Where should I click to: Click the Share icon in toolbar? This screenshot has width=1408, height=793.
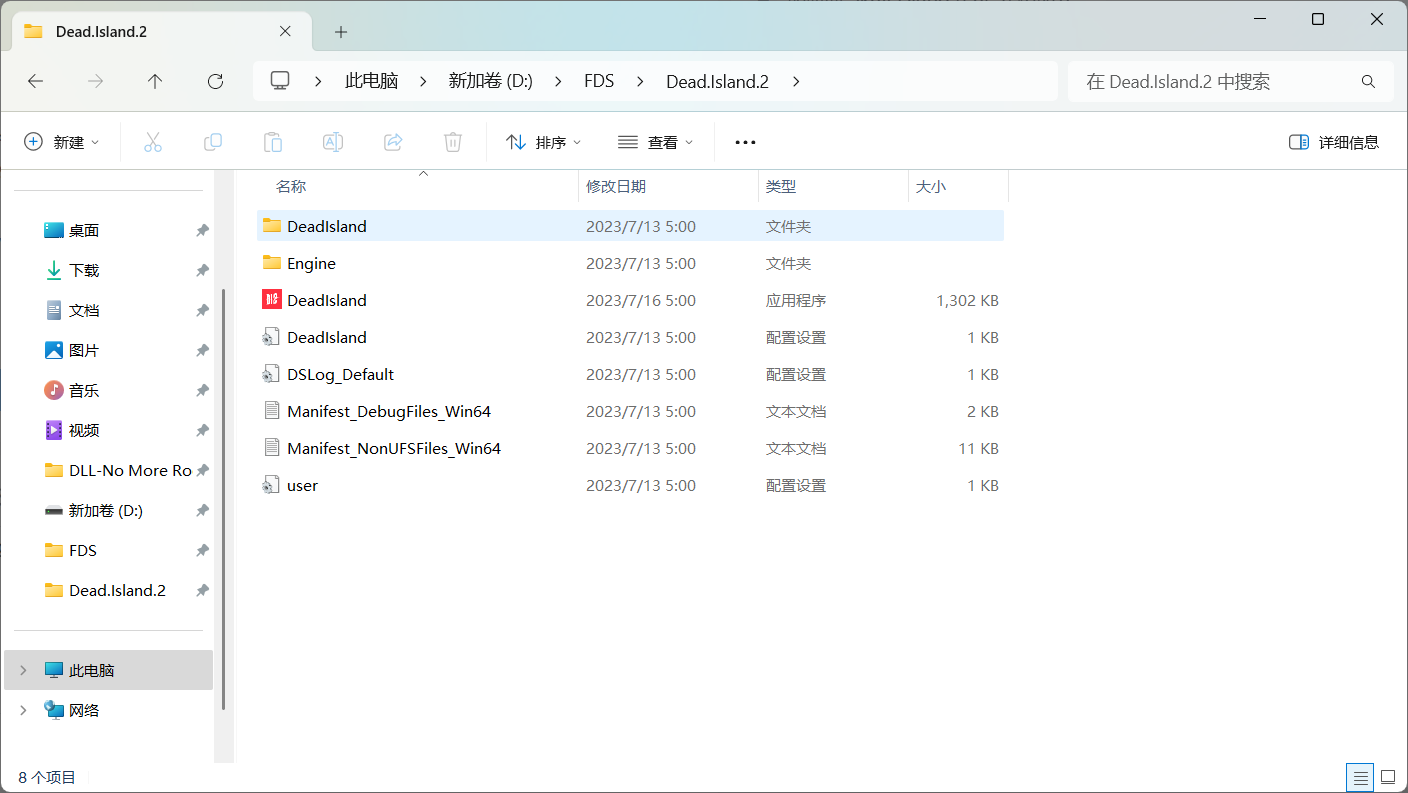coord(393,142)
